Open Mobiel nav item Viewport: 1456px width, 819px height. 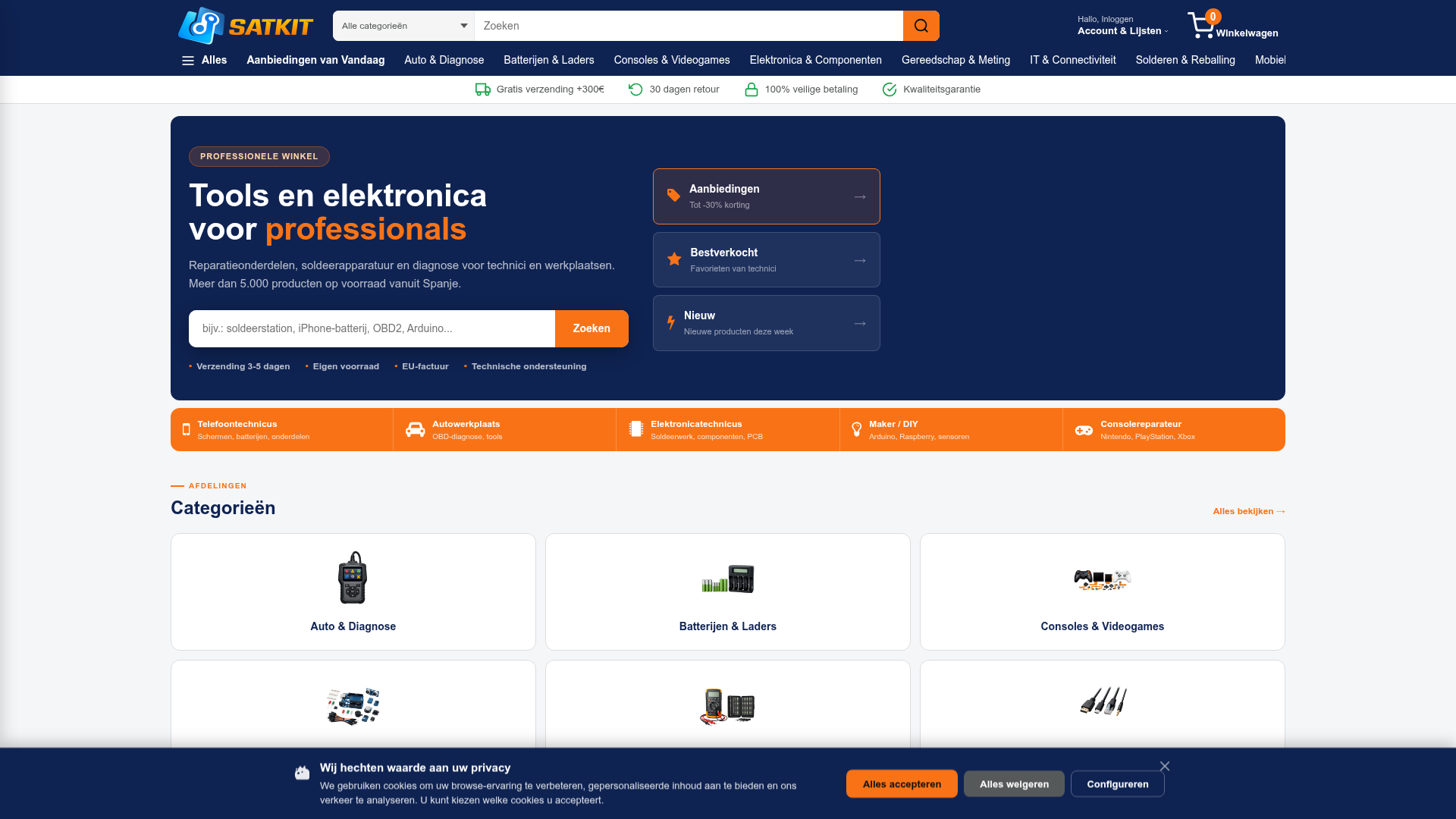[x=1270, y=60]
